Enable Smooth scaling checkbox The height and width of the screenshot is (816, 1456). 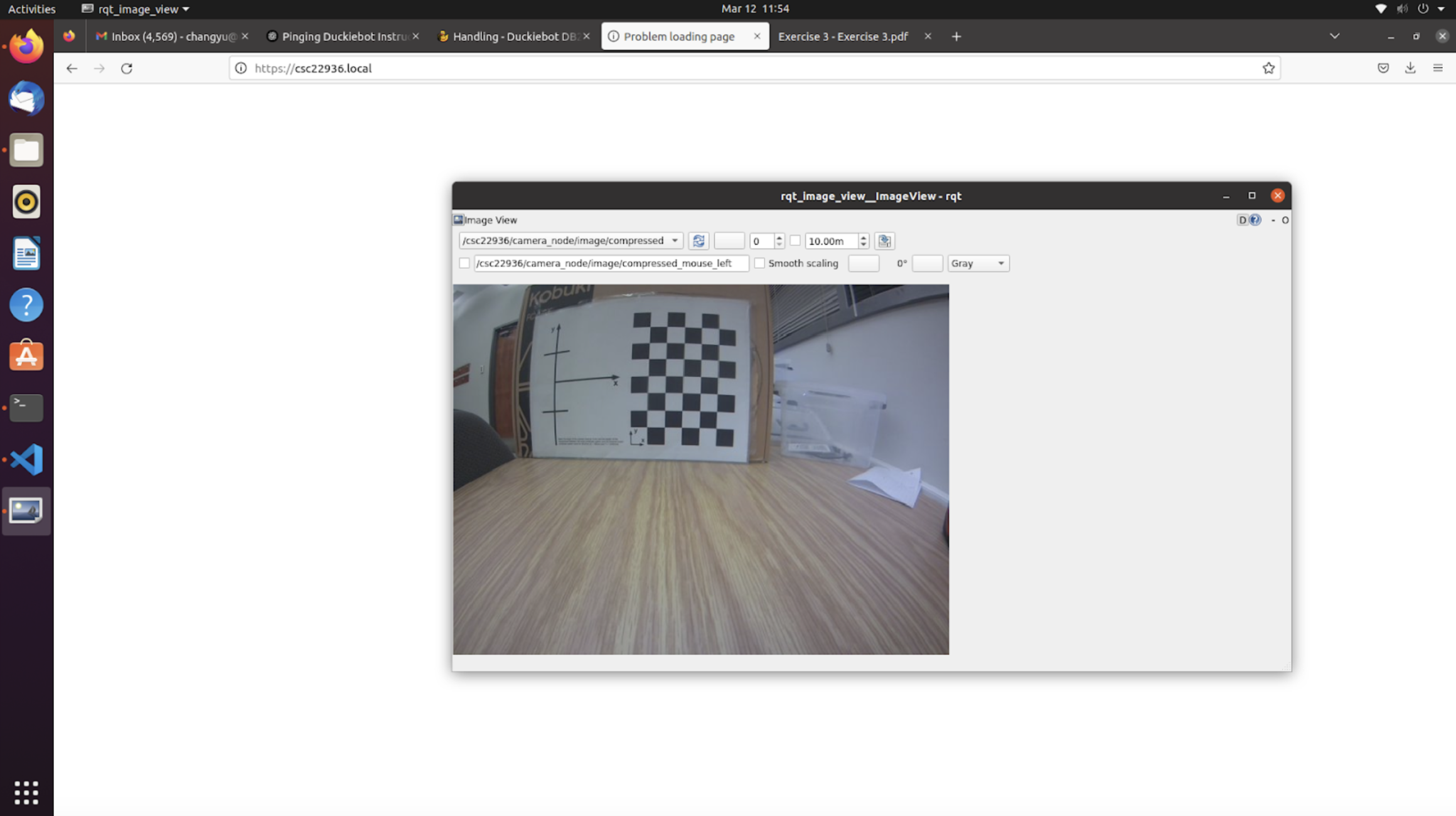[759, 264]
